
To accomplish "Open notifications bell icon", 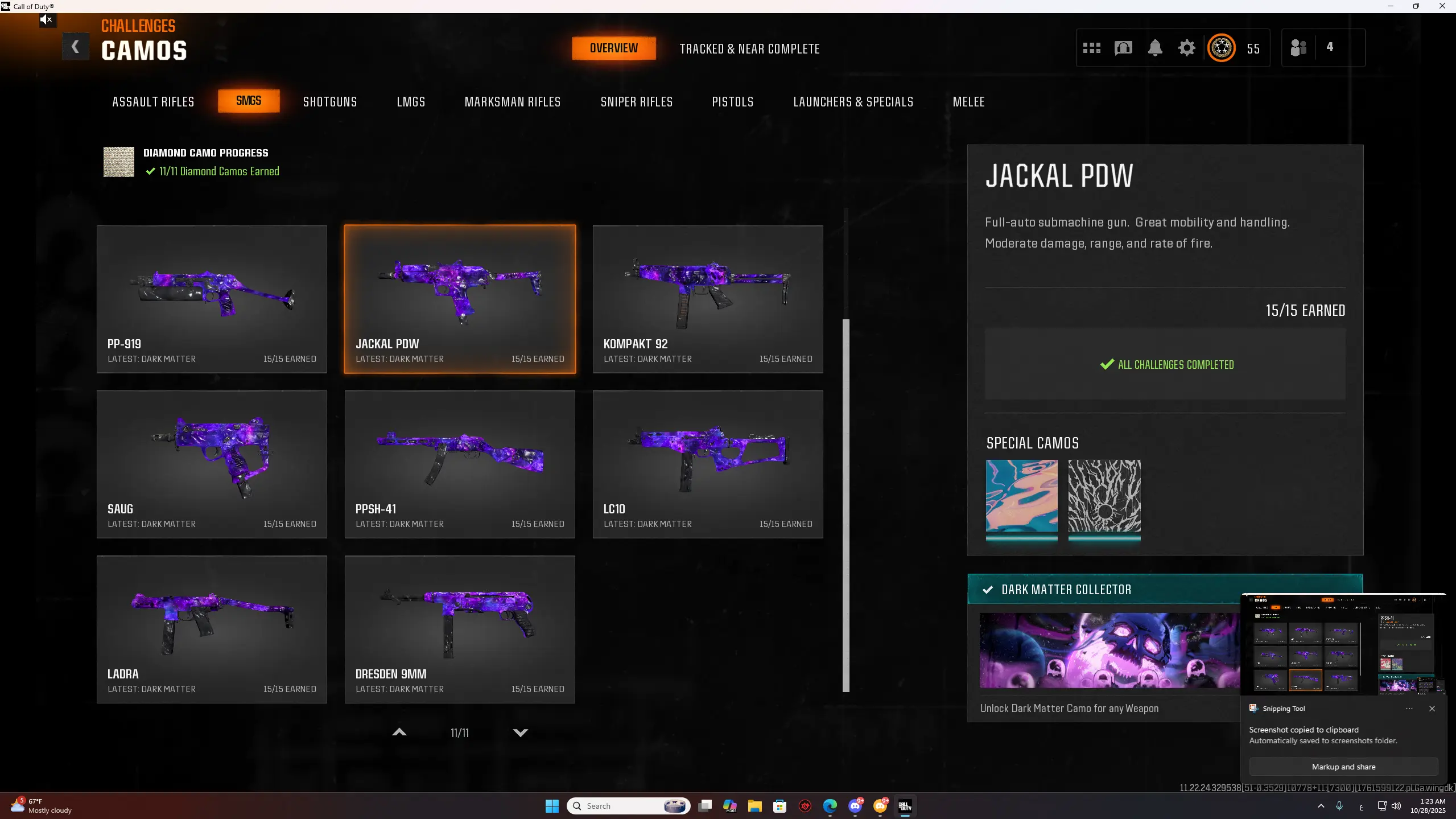I will pos(1155,48).
